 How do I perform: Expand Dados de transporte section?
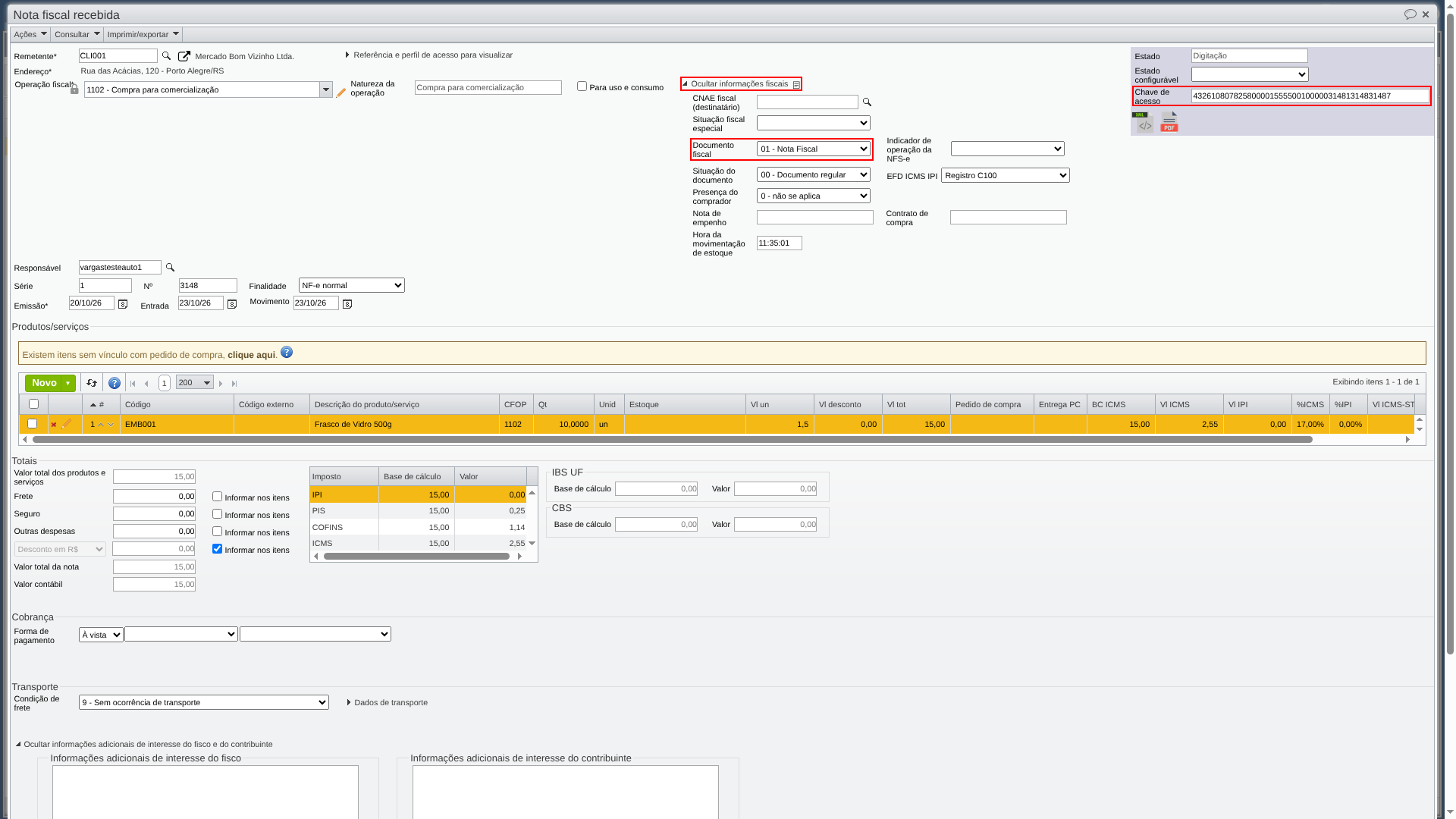coord(388,702)
